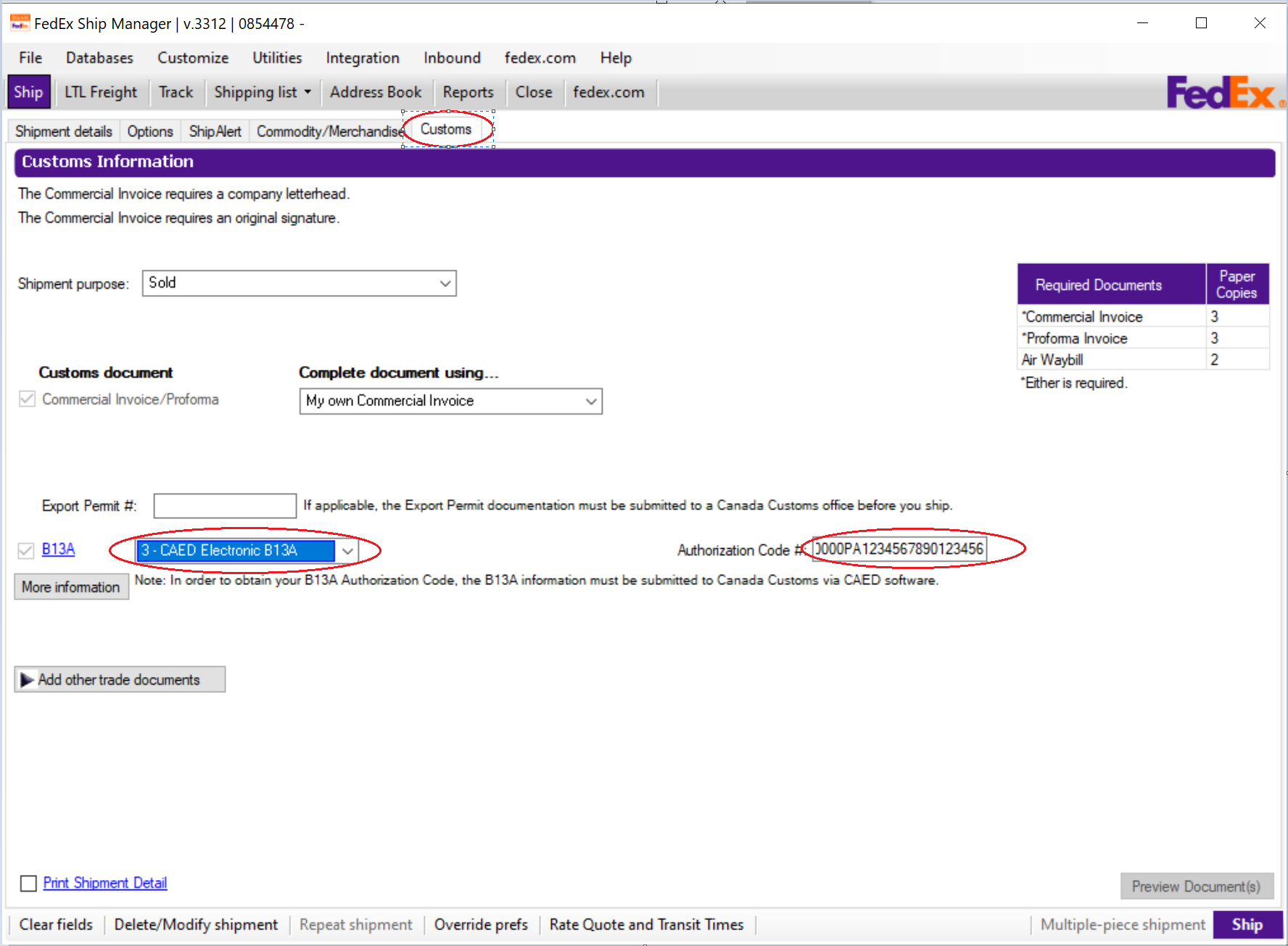Click the Paper Copies column header

[x=1237, y=285]
